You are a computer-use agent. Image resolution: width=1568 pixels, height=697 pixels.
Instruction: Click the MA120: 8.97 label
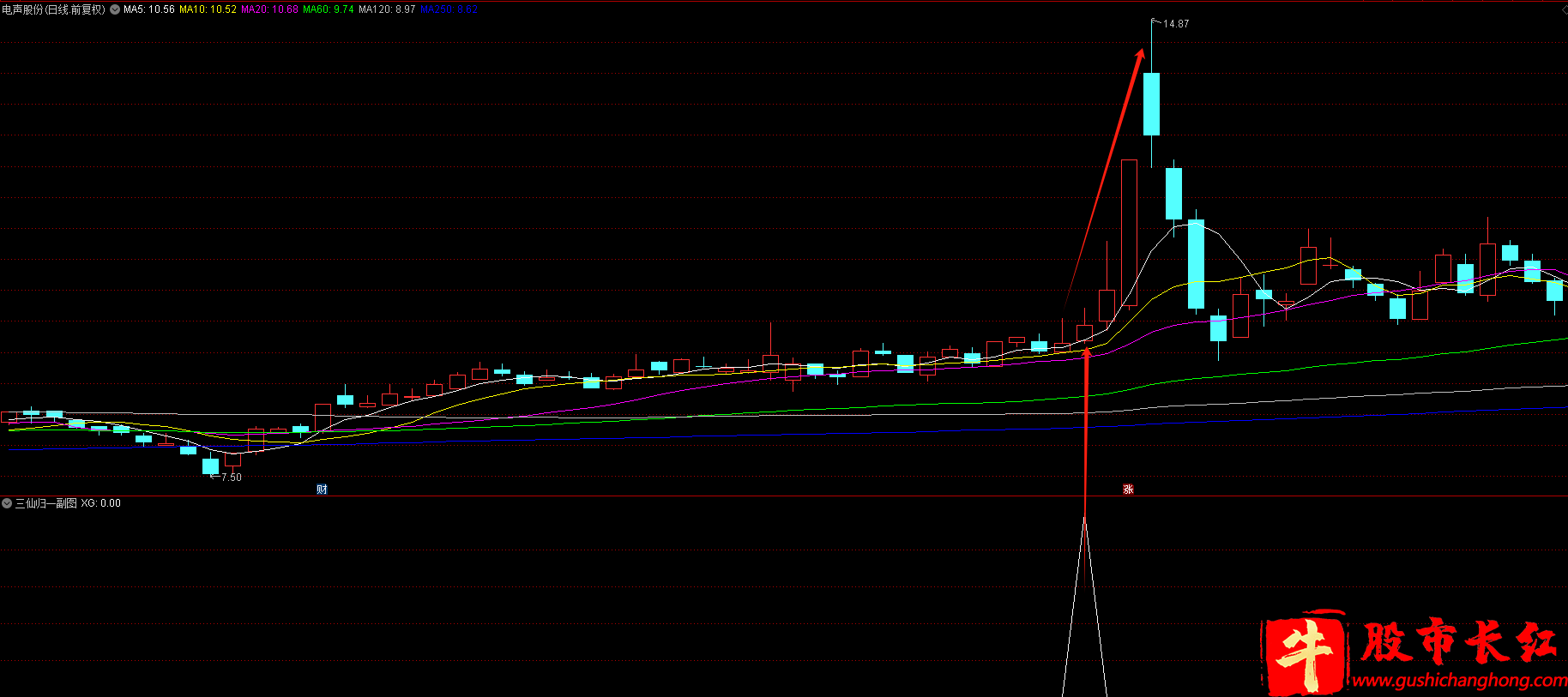pos(387,9)
